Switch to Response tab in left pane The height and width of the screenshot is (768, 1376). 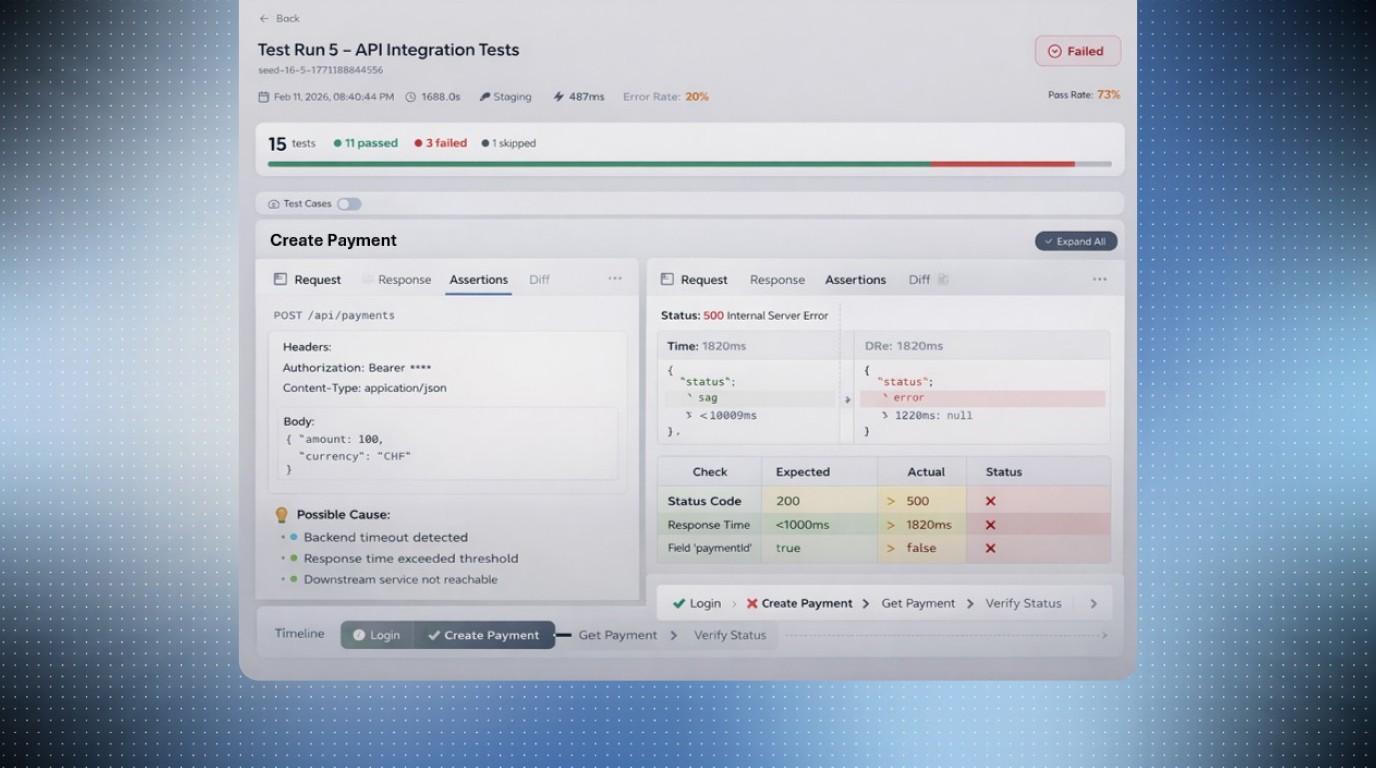pyautogui.click(x=404, y=280)
